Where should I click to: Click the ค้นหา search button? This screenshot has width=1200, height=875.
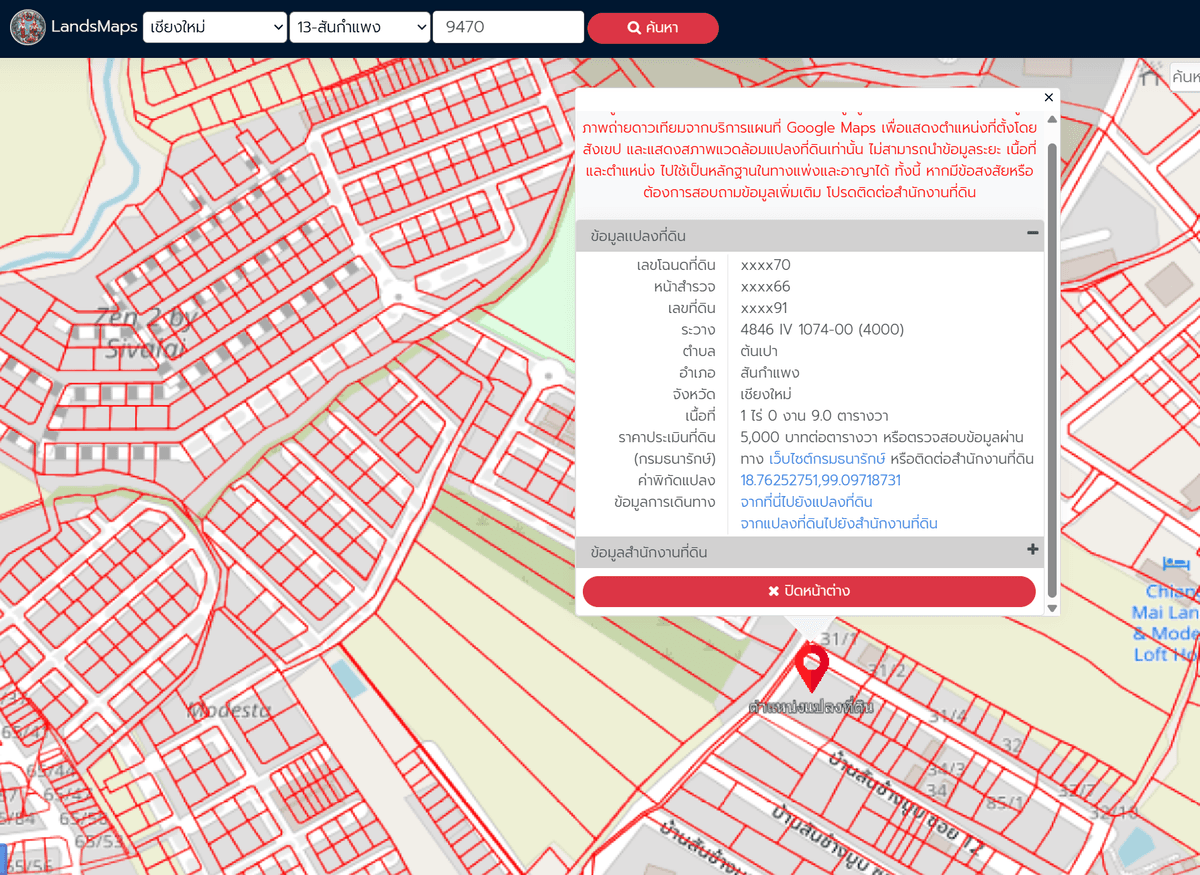(x=653, y=28)
